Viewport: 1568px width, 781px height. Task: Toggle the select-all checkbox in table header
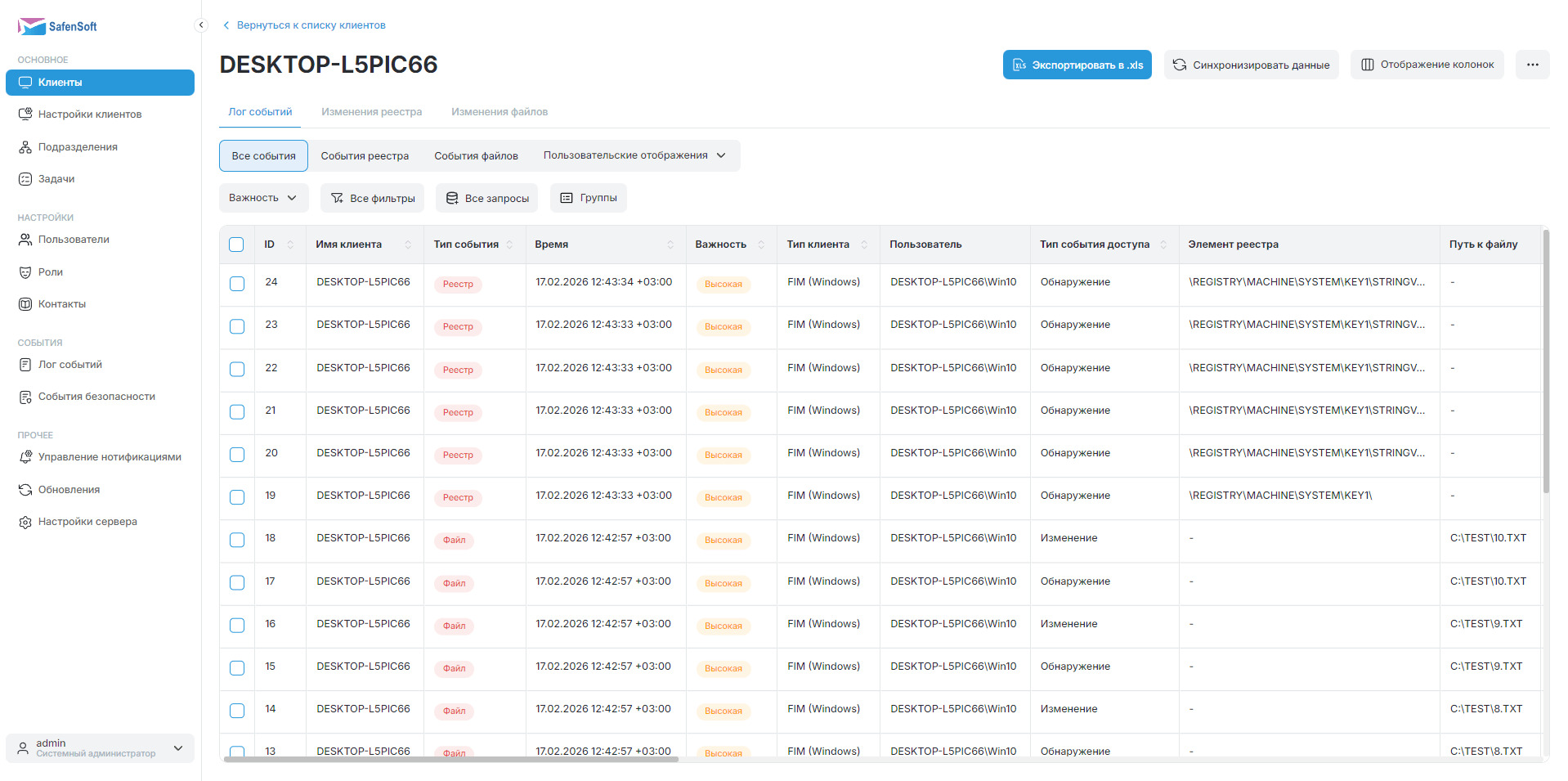tap(237, 245)
